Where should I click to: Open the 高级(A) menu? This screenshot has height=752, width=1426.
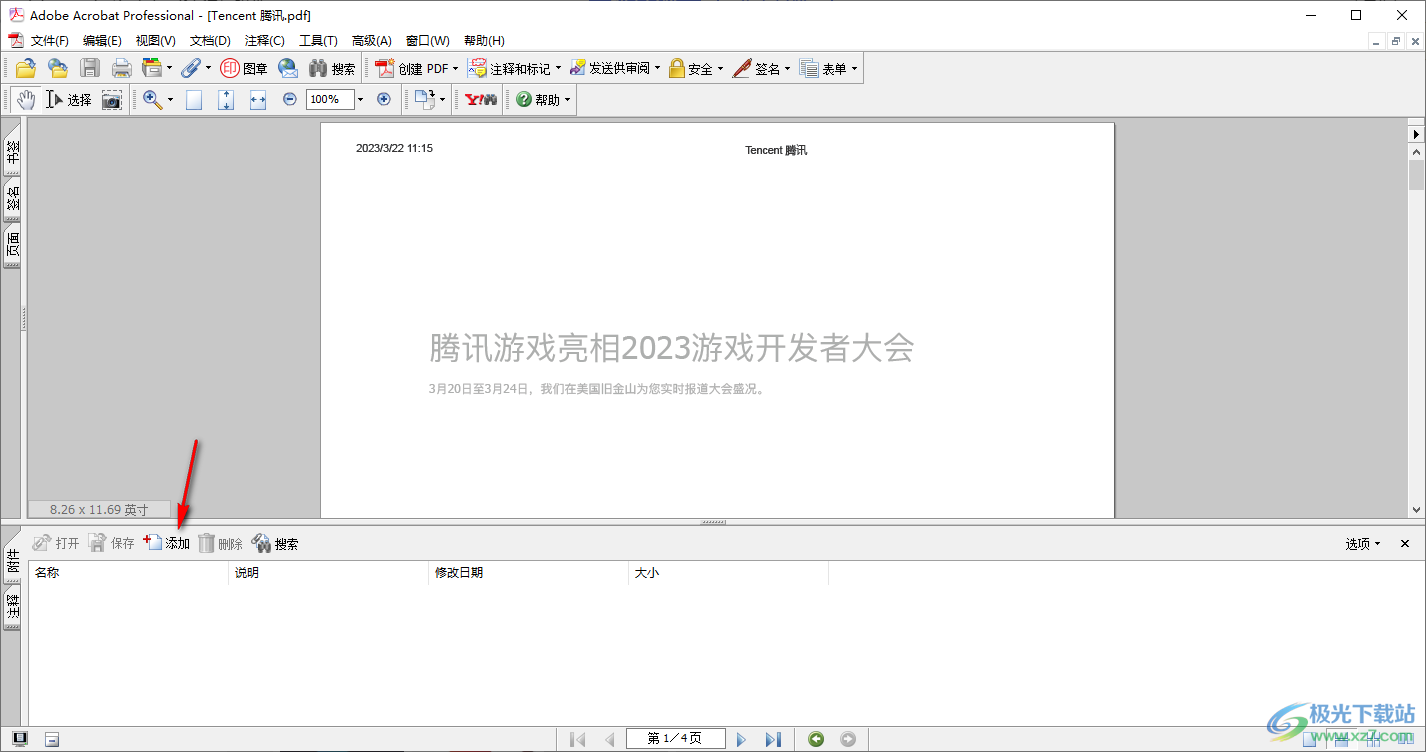pos(371,41)
